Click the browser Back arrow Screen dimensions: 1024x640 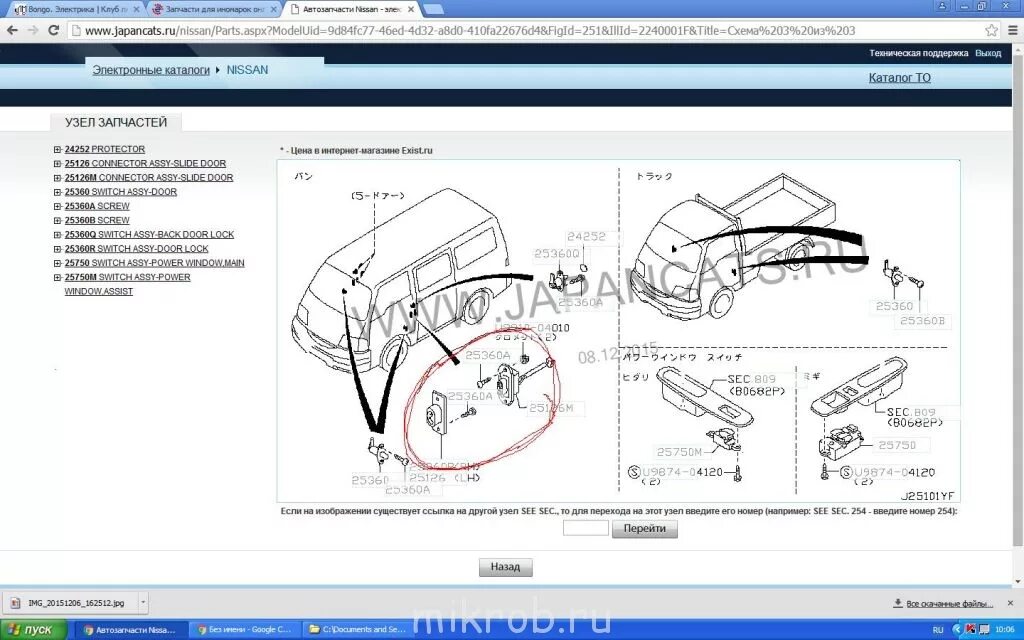pos(12,30)
